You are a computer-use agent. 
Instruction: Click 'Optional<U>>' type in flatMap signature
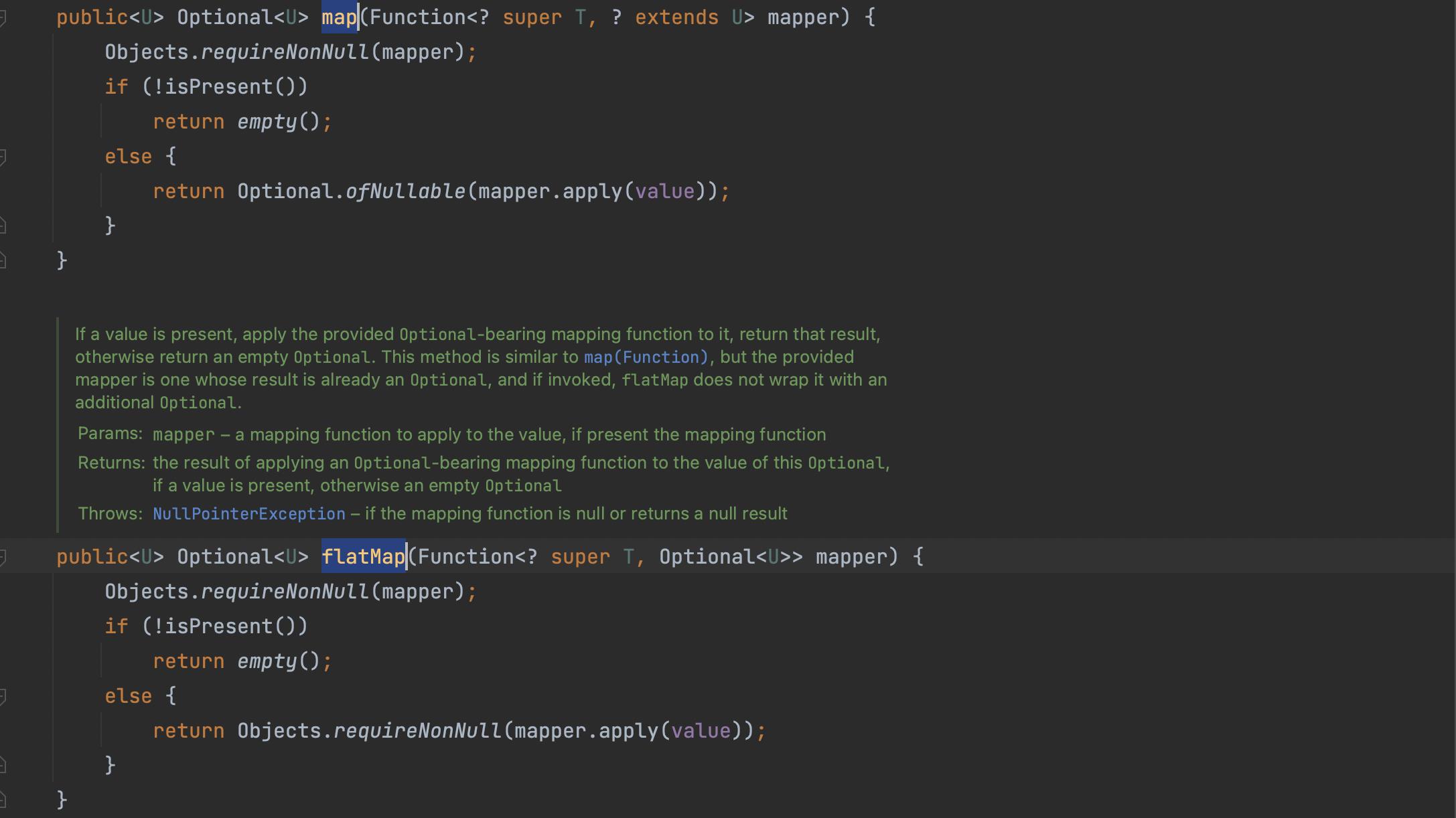(731, 557)
